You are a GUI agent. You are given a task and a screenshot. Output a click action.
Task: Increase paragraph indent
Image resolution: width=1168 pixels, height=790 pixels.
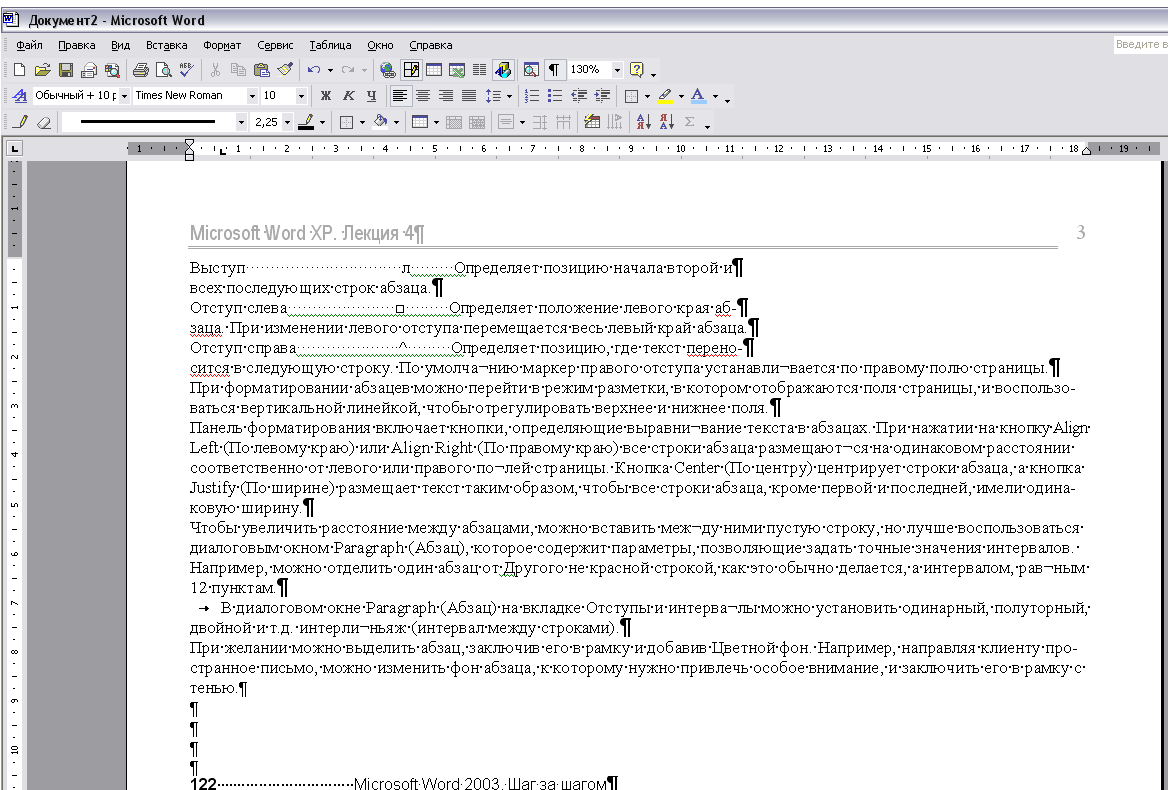602,95
